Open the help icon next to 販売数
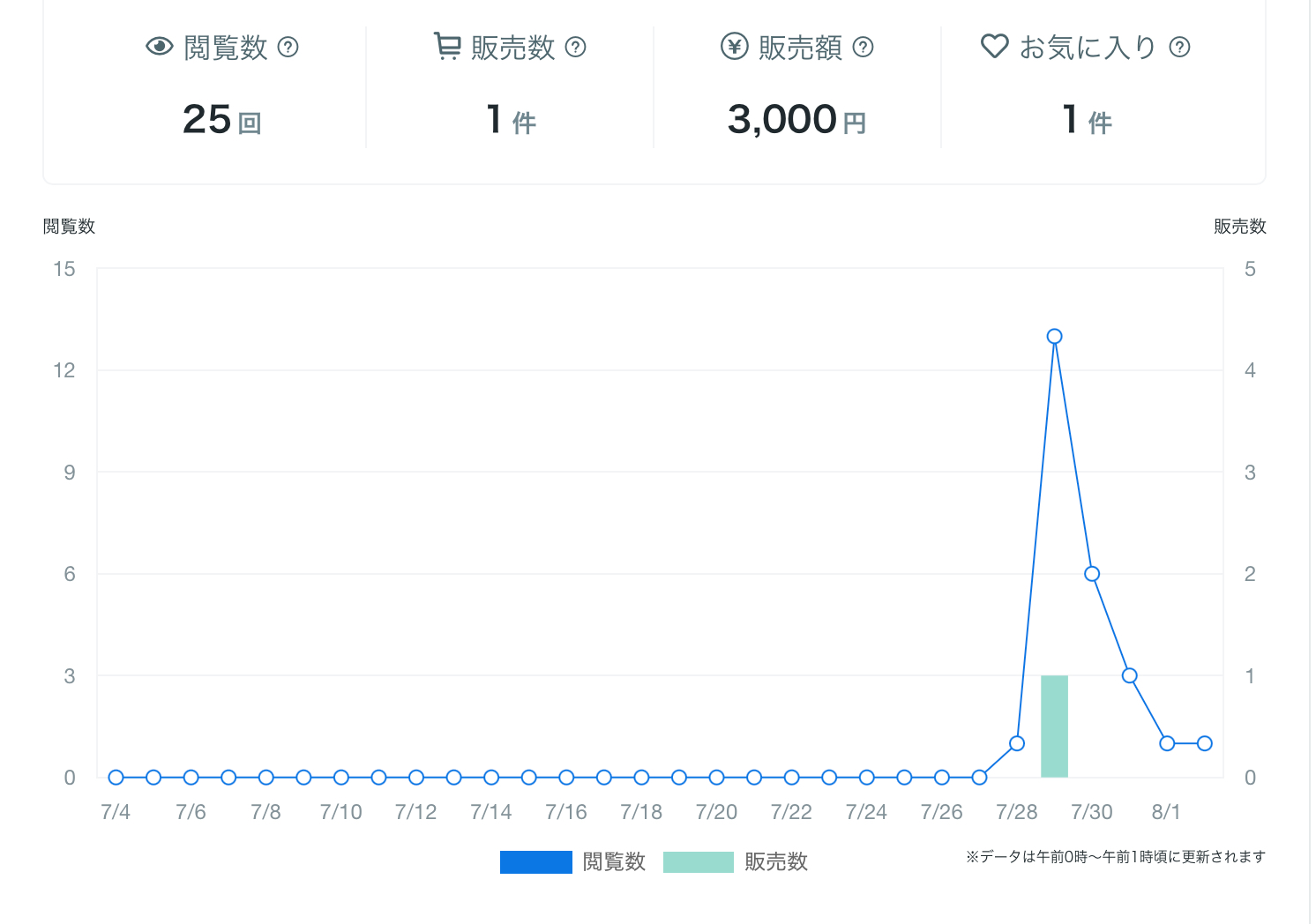 click(576, 47)
